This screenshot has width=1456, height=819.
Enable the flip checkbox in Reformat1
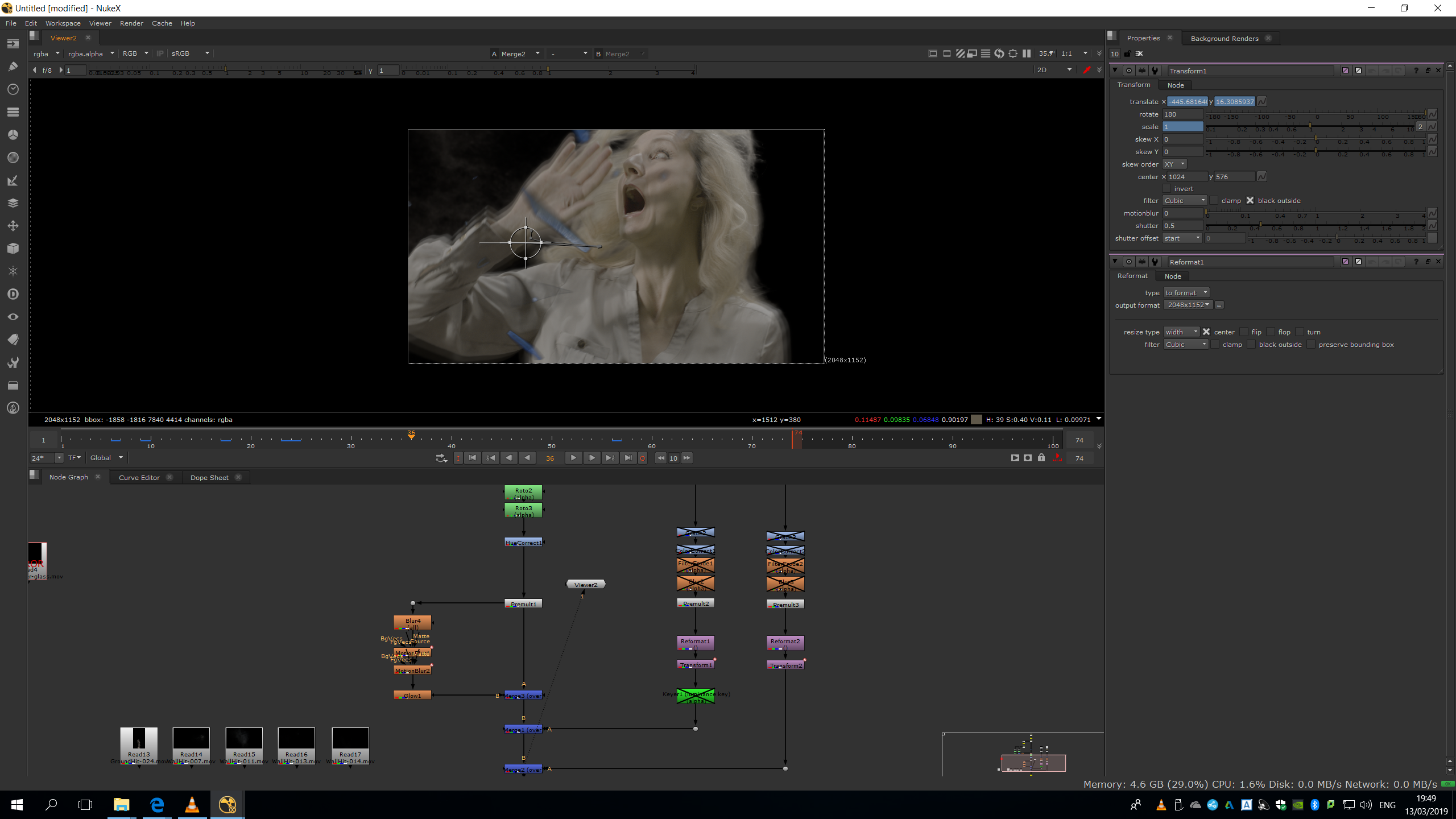point(1244,332)
